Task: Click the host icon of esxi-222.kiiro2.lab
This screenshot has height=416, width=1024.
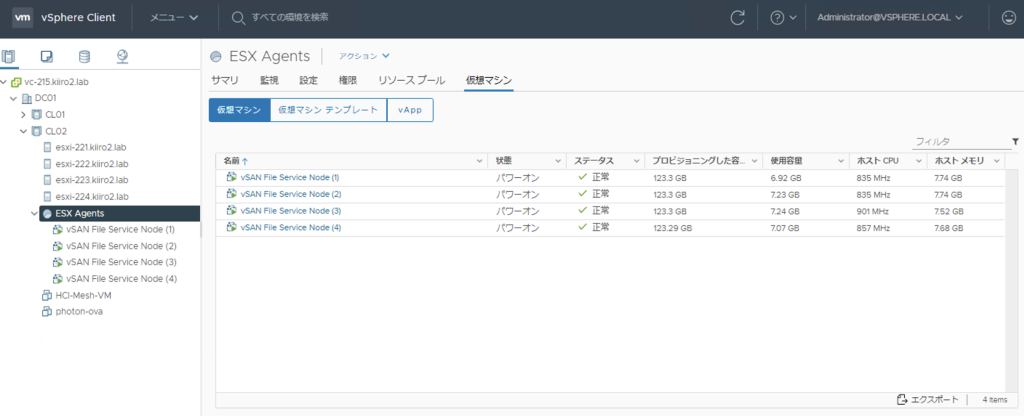Action: click(47, 164)
